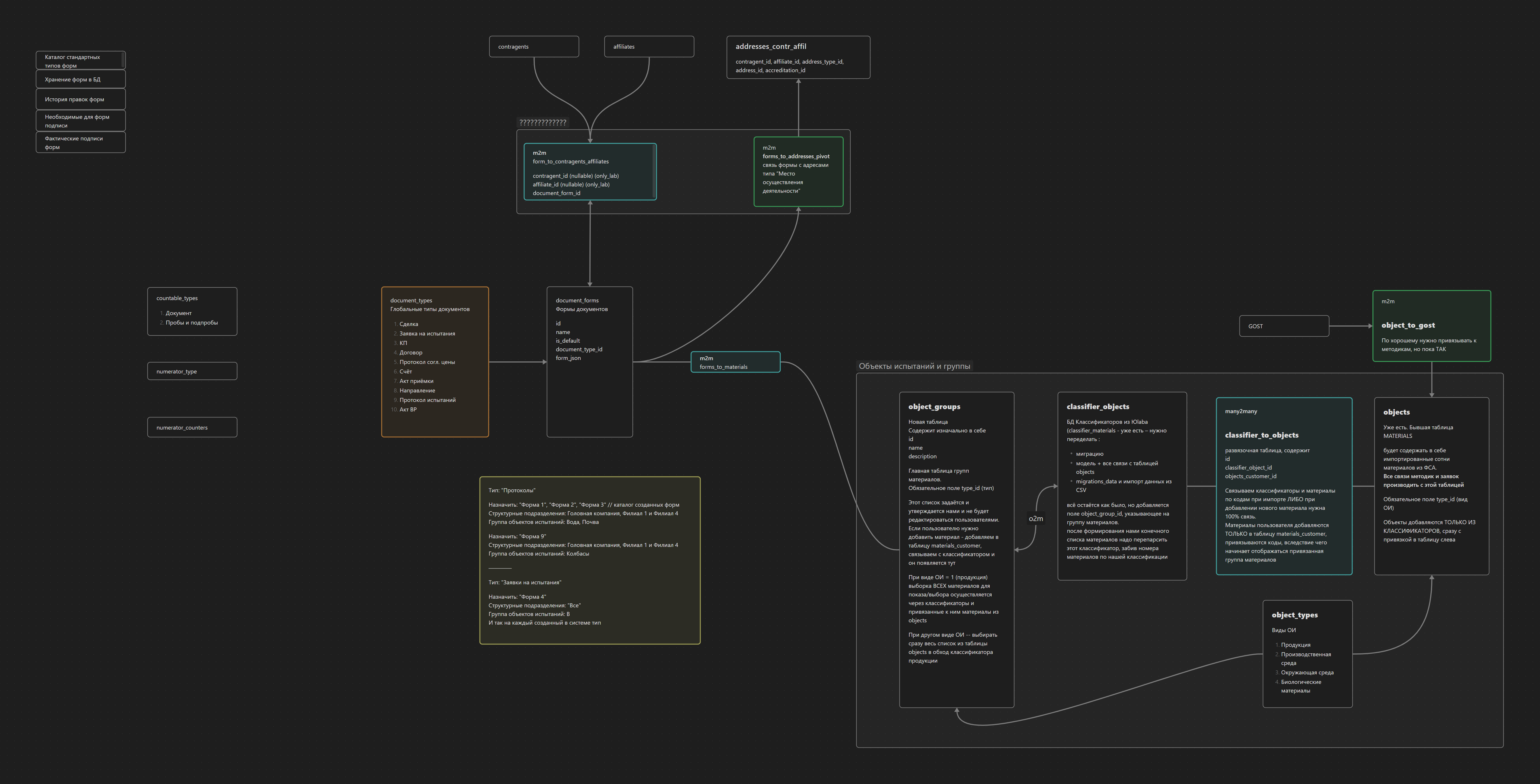
Task: Select the green object_to_gost node
Action: click(1431, 326)
